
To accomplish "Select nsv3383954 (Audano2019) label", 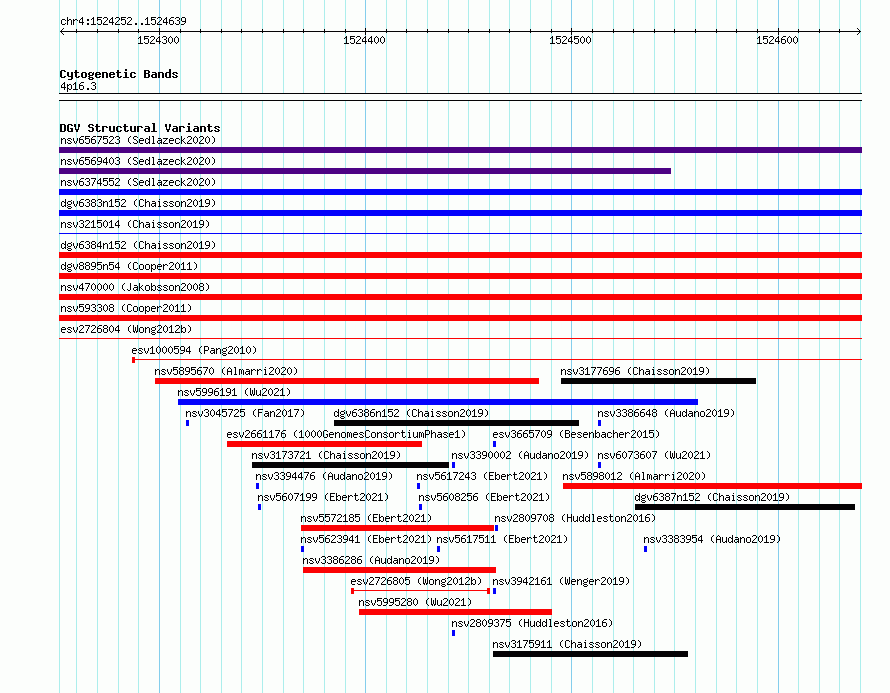I will 712,539.
